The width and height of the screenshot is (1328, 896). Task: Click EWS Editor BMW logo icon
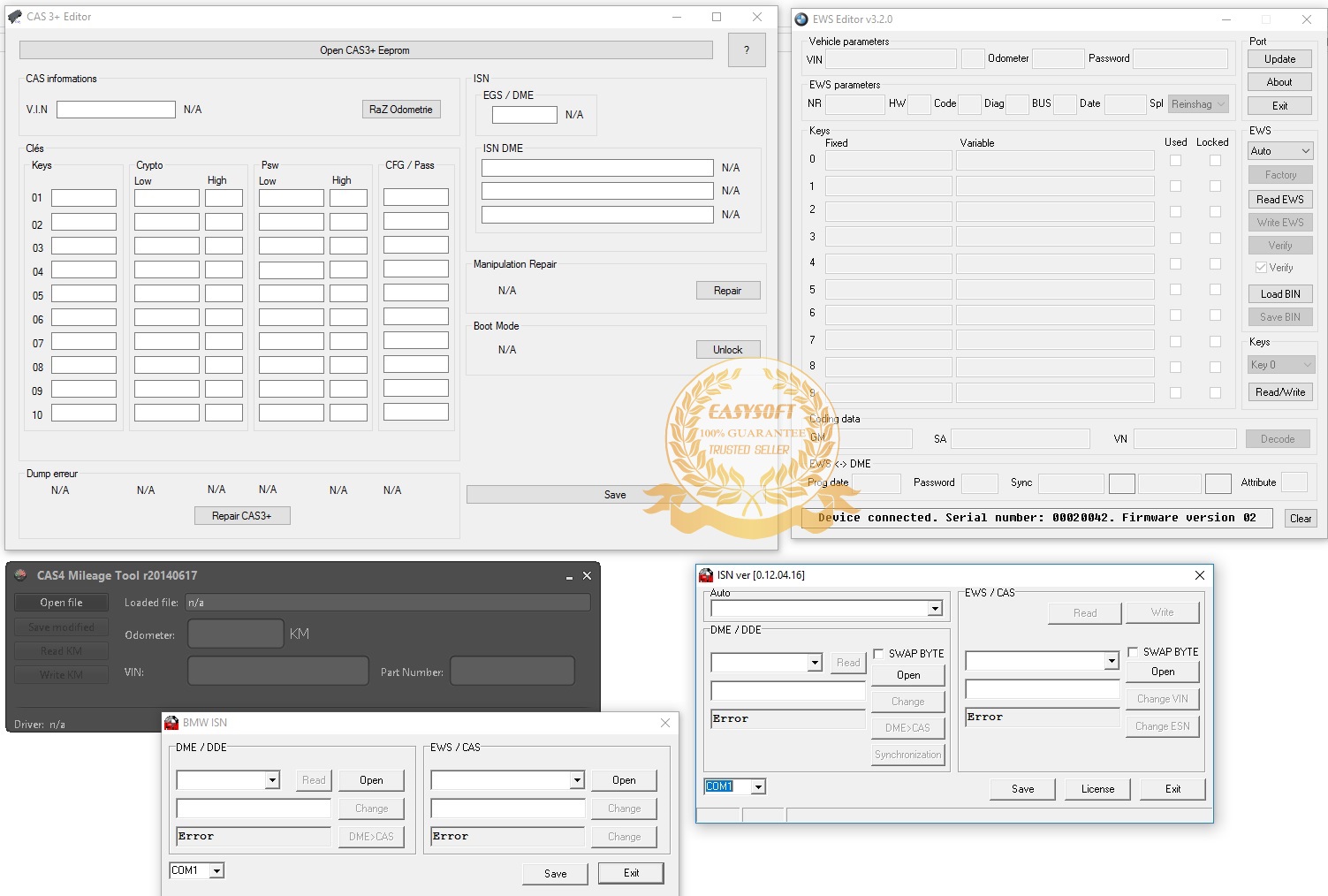[x=801, y=19]
